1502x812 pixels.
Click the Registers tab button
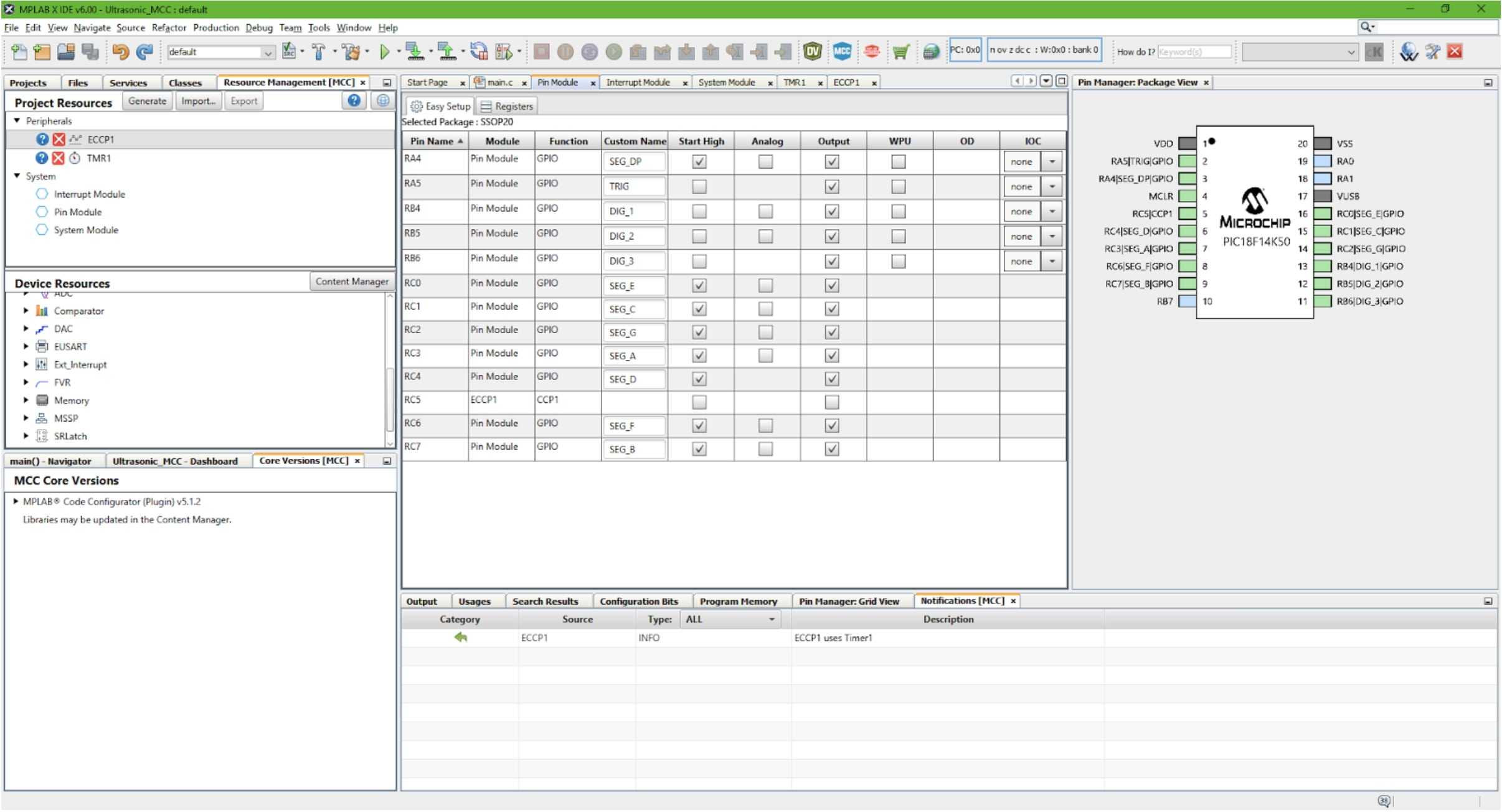pos(507,106)
